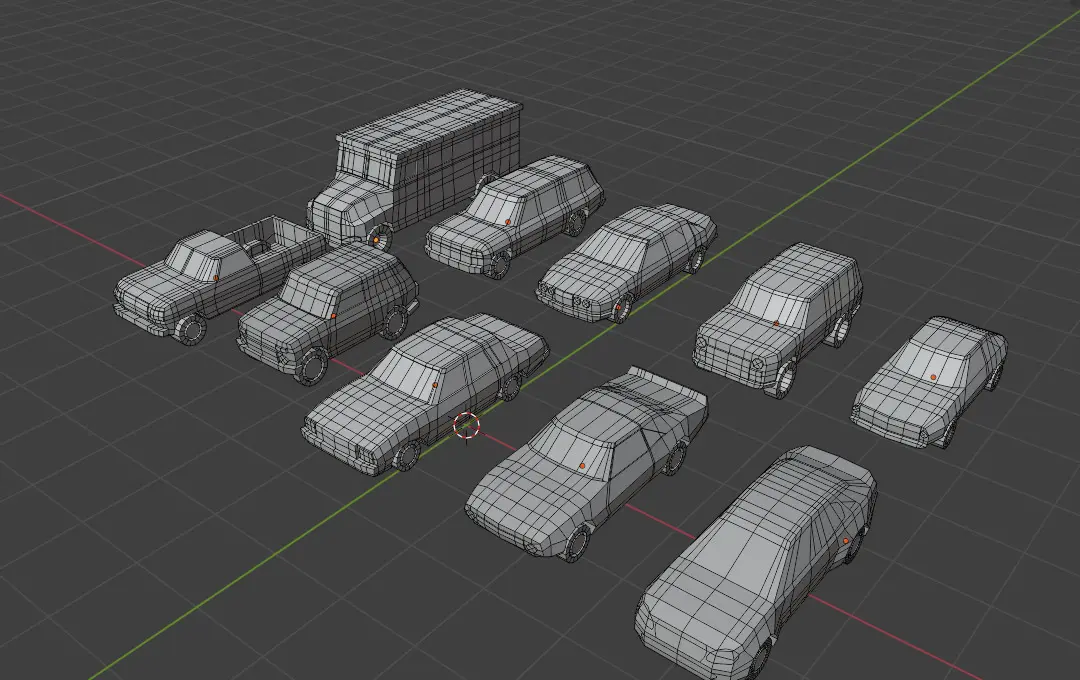Click the red-white 3D cursor
The width and height of the screenshot is (1080, 680).
tap(466, 425)
